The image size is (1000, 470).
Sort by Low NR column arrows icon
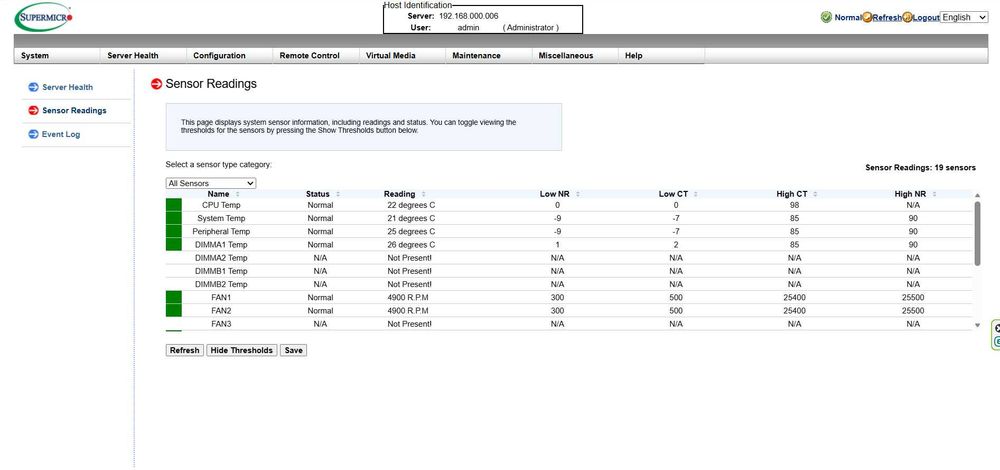[x=577, y=194]
